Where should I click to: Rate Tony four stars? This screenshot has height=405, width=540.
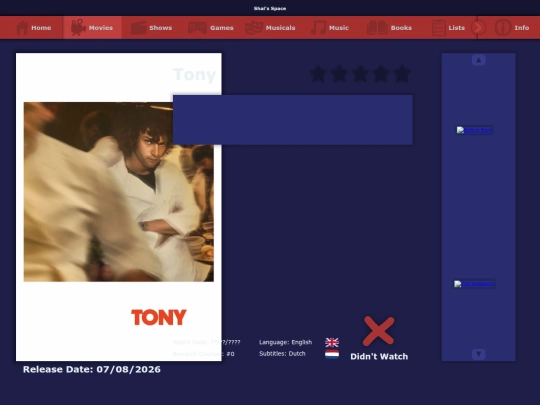381,74
